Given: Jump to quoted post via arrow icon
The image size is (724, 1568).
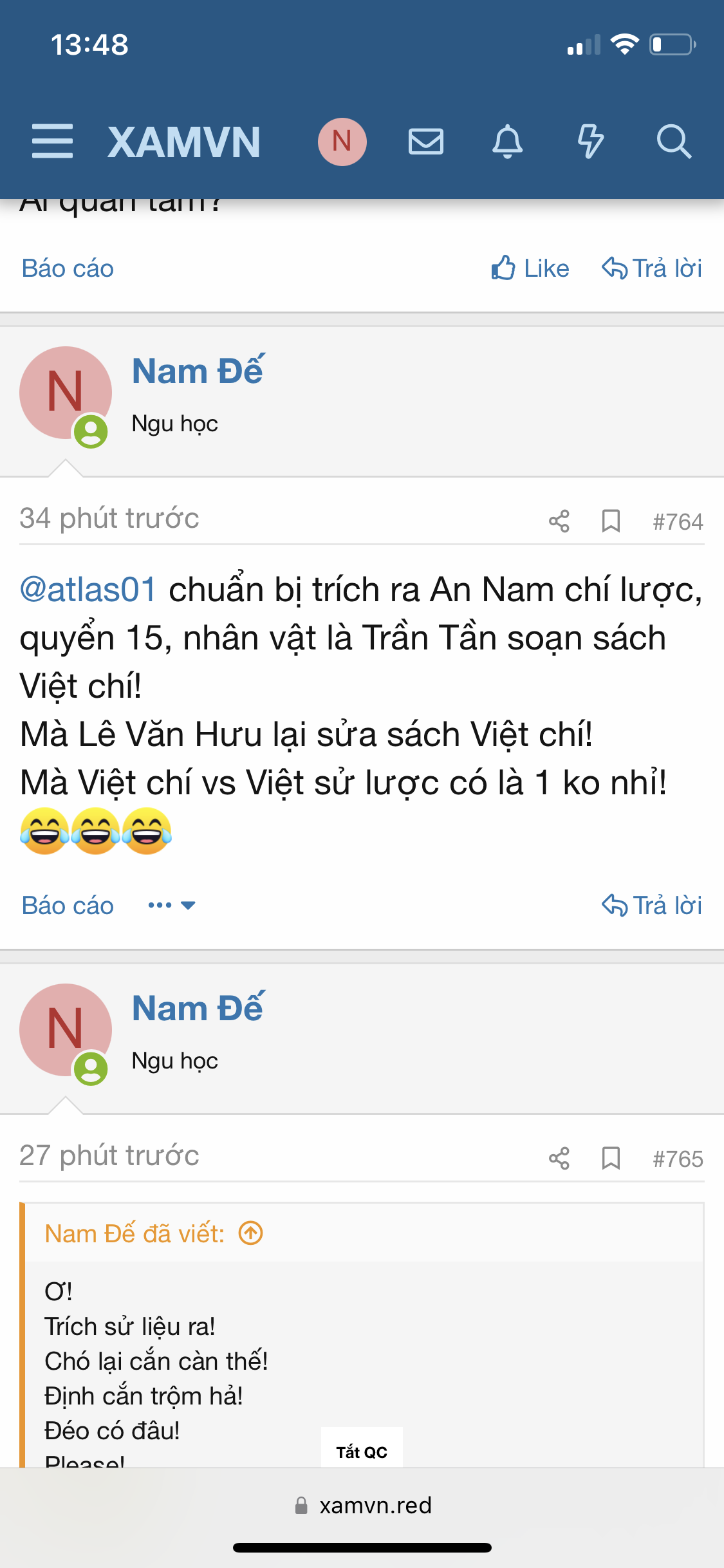Looking at the screenshot, I should point(251,1233).
